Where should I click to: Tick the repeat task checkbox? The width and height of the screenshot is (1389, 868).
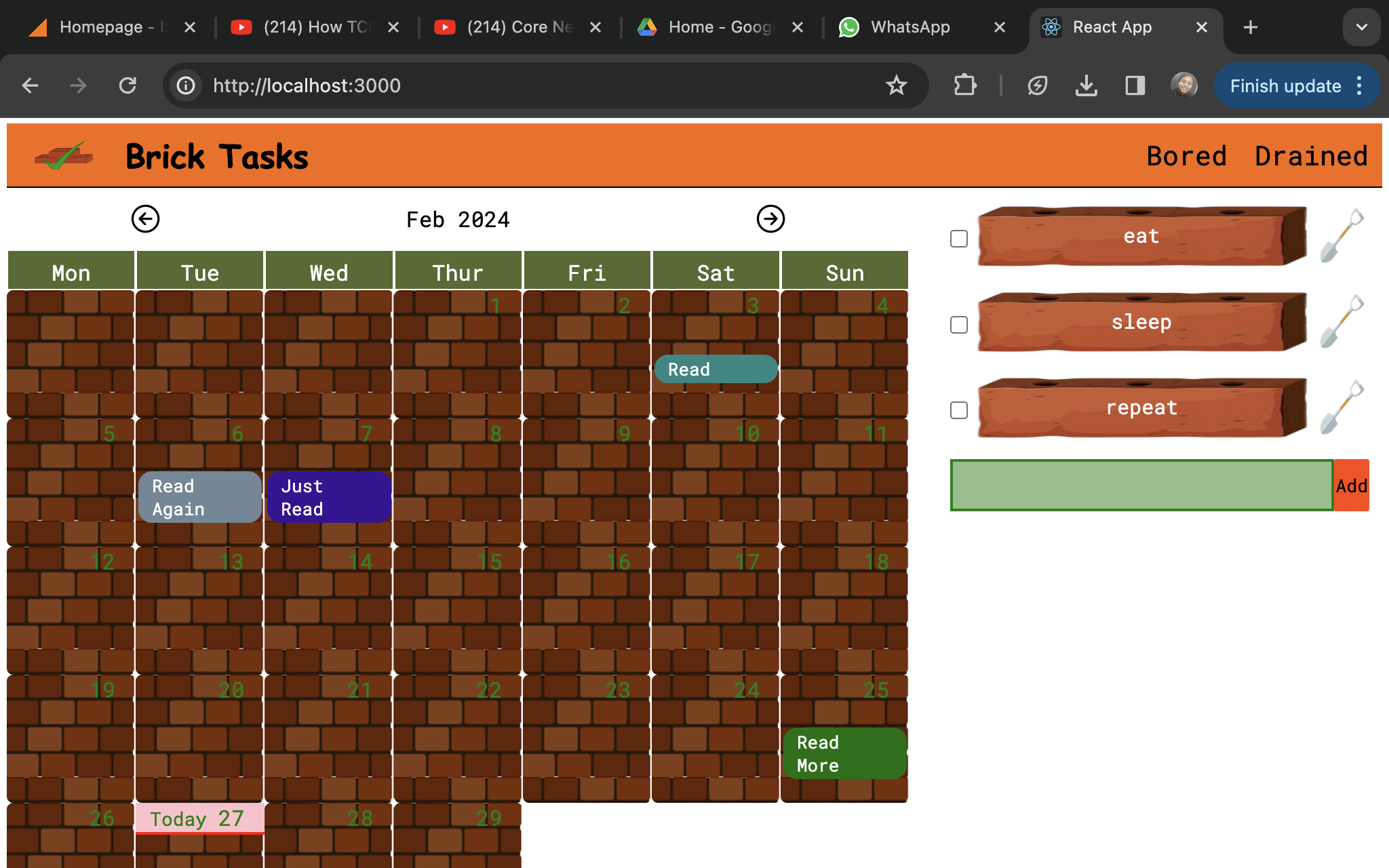click(959, 410)
